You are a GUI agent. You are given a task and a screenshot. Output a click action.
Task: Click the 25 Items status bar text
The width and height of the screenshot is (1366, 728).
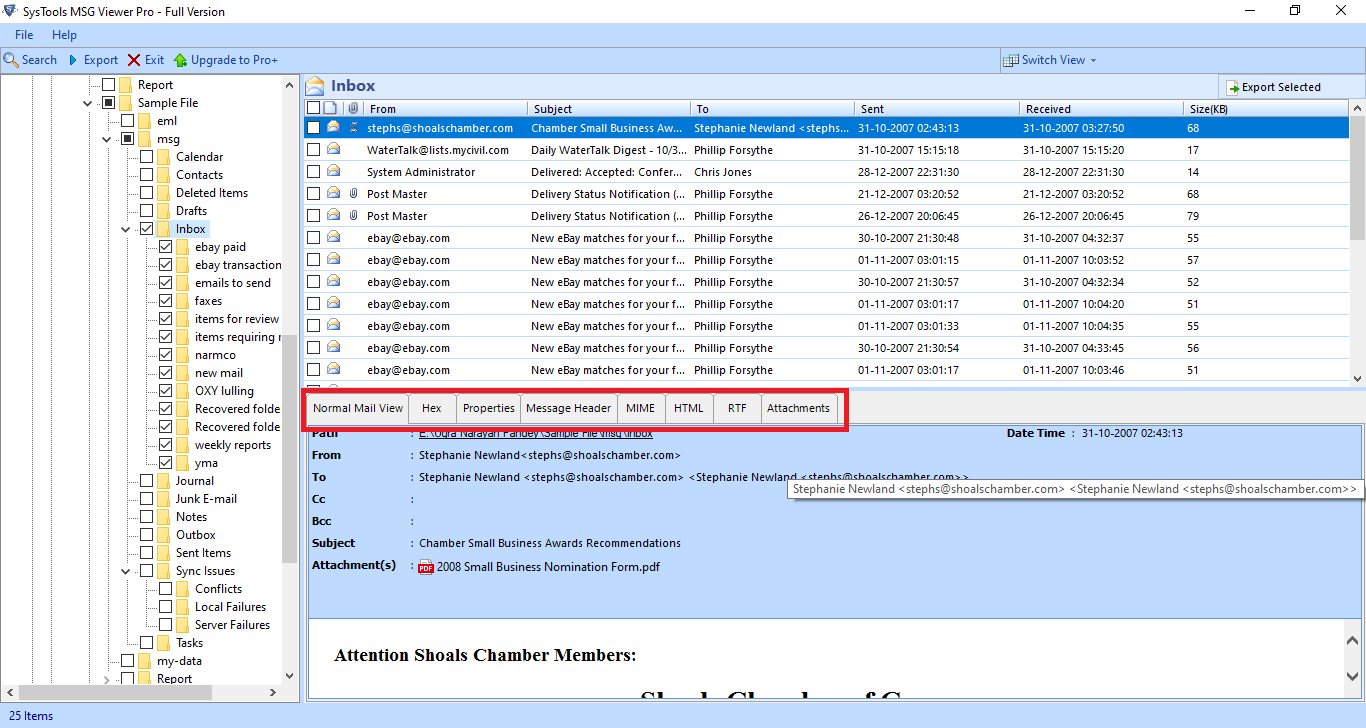[31, 716]
